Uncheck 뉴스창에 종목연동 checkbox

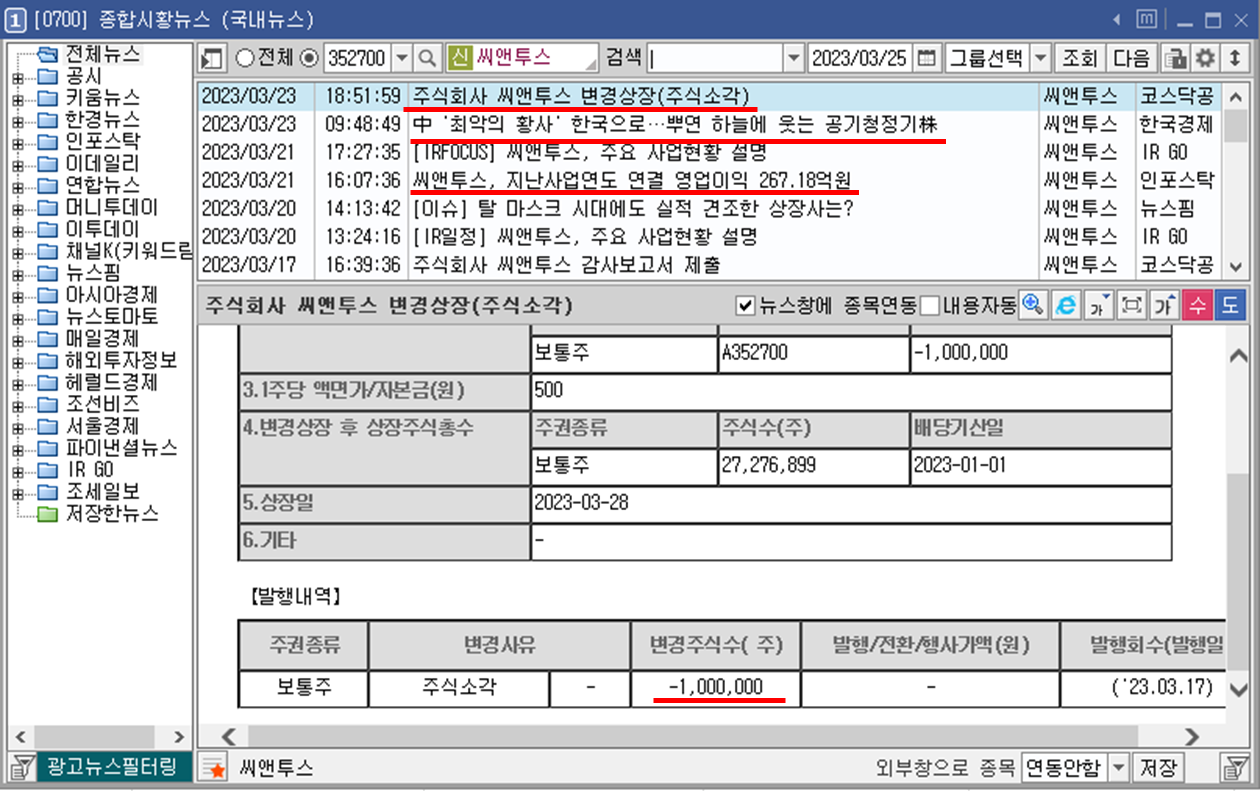pyautogui.click(x=744, y=305)
